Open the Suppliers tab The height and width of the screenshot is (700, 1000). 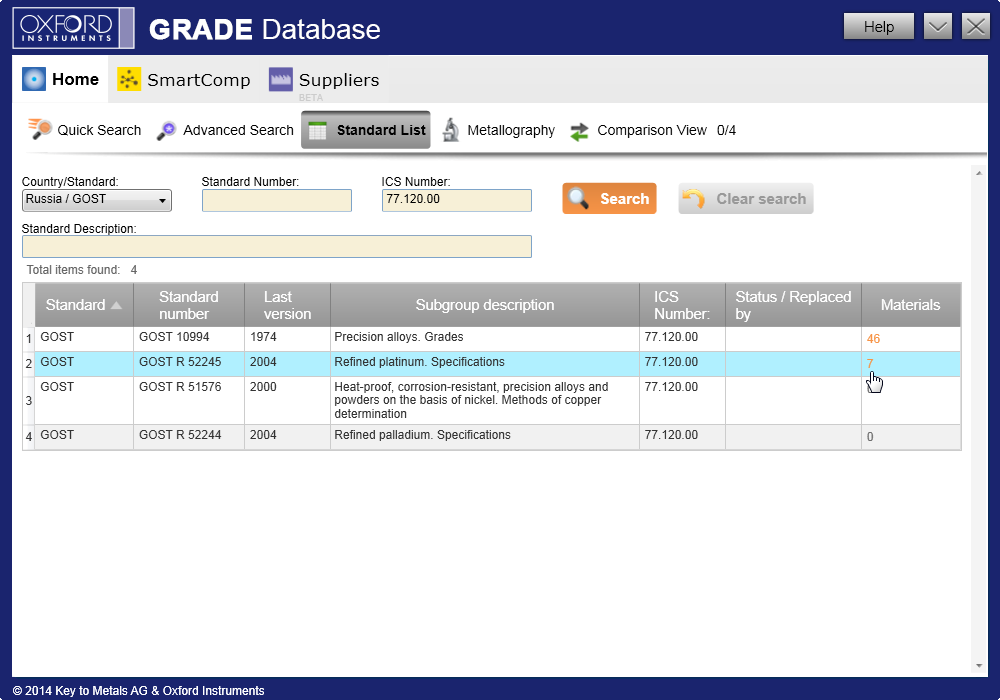(x=324, y=80)
